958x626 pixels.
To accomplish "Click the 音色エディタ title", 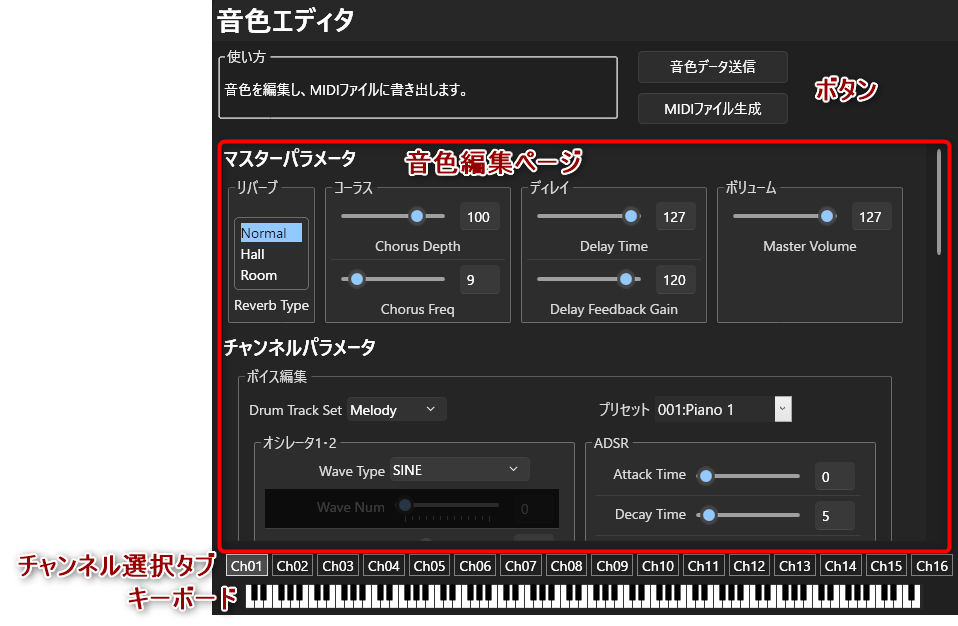I will [x=285, y=21].
